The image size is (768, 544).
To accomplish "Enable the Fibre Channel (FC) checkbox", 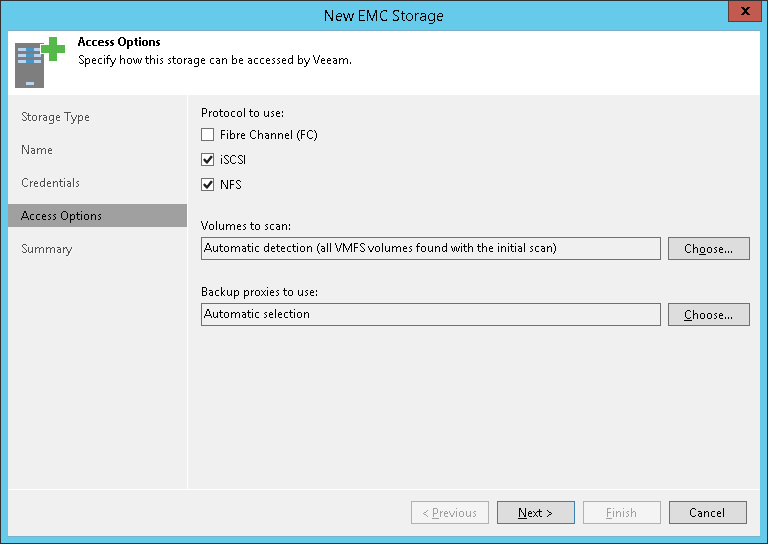I will click(x=208, y=135).
